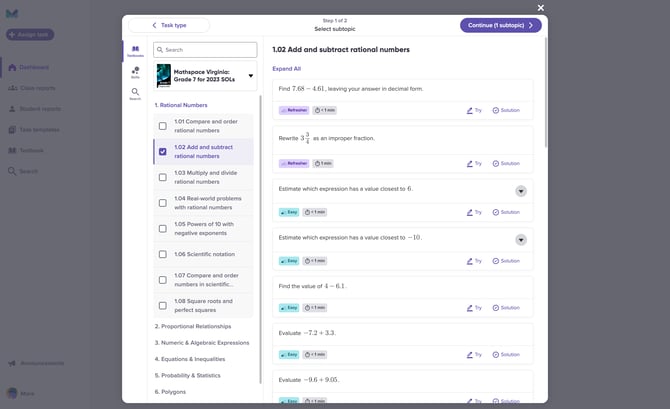Close the modal with the X icon
Image resolution: width=670 pixels, height=409 pixels.
pyautogui.click(x=541, y=8)
